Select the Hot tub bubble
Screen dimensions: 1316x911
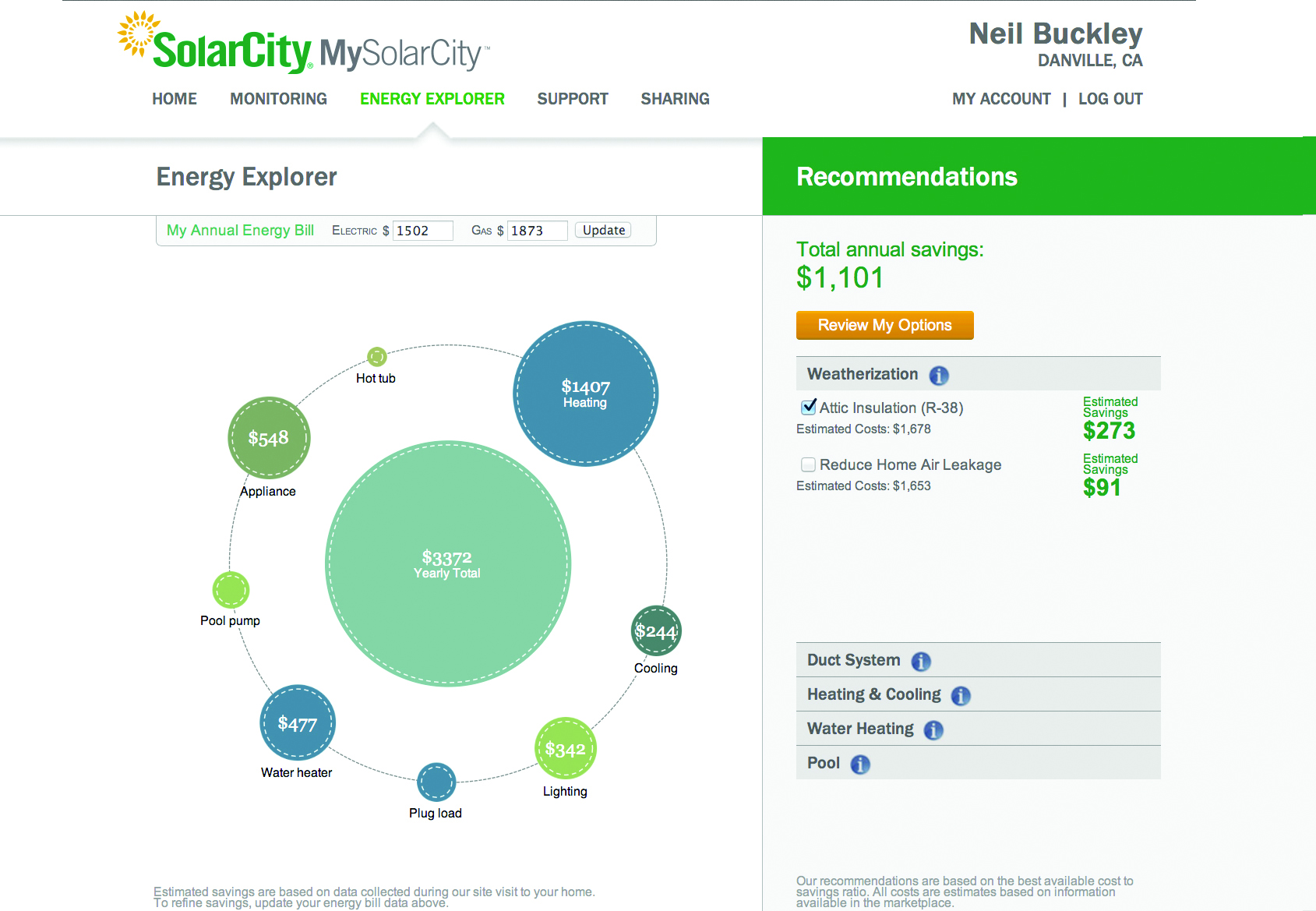(x=377, y=357)
